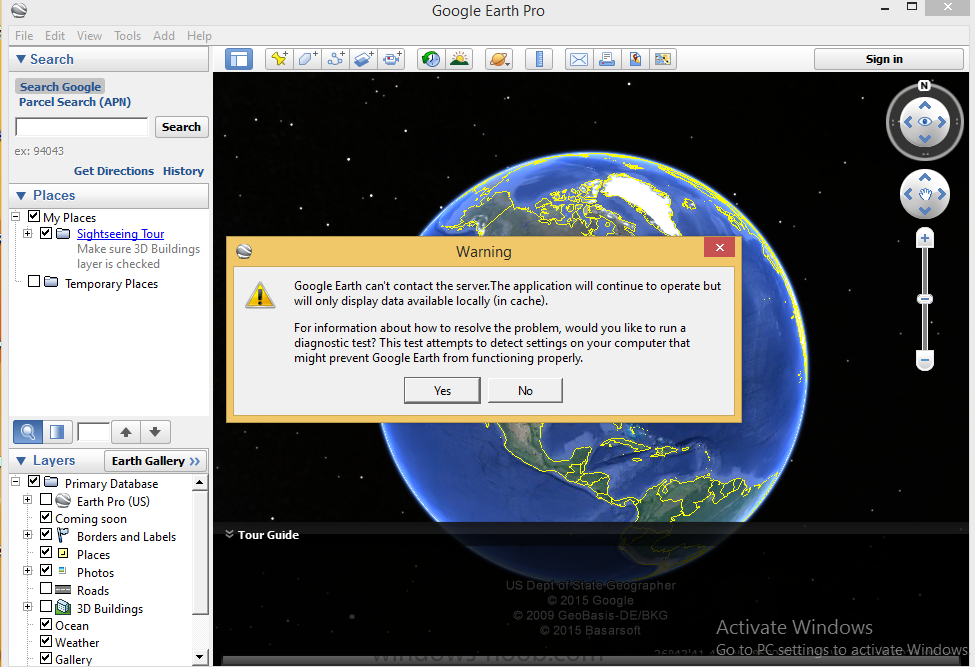This screenshot has width=975, height=667.
Task: Uncheck the My Places checkbox
Action: point(34,216)
